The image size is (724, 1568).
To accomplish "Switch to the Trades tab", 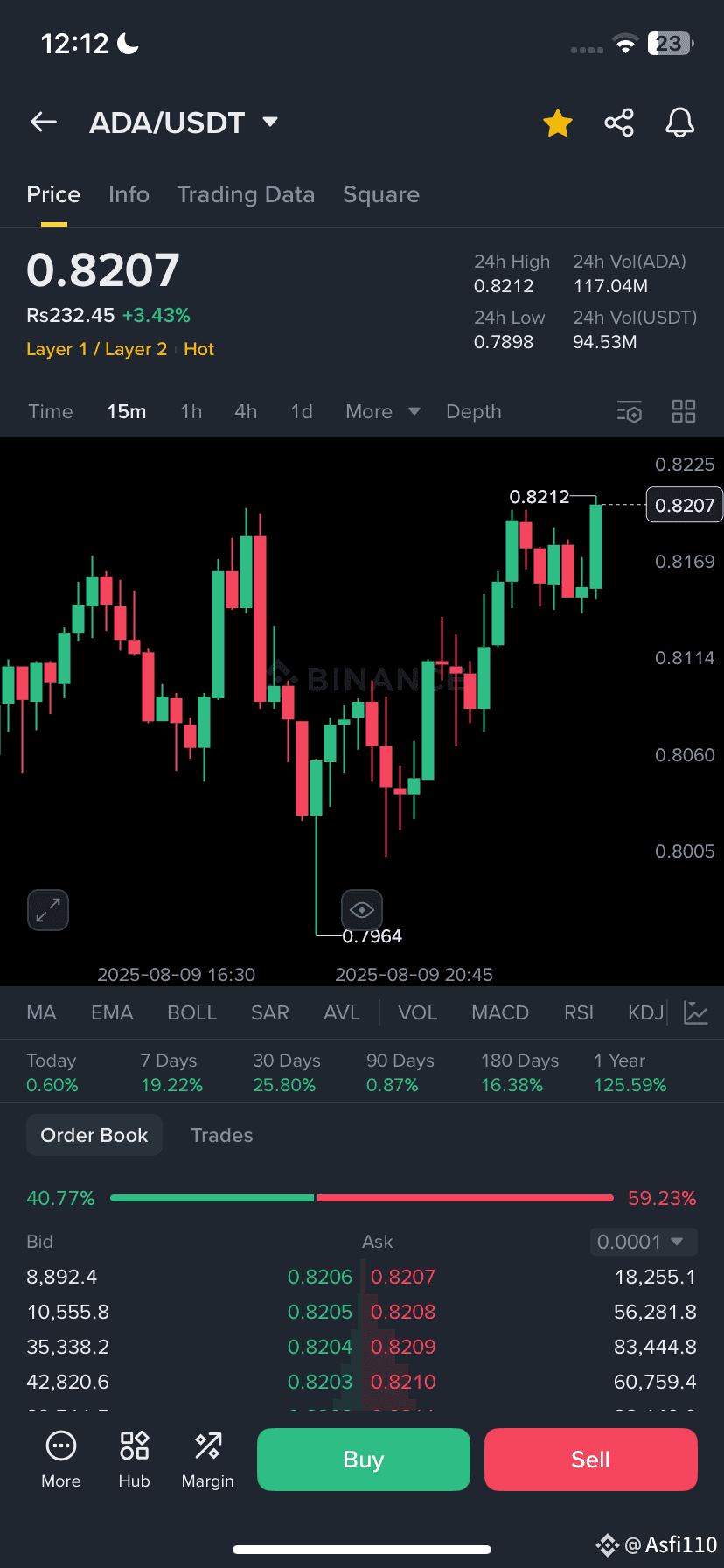I will 222,1135.
